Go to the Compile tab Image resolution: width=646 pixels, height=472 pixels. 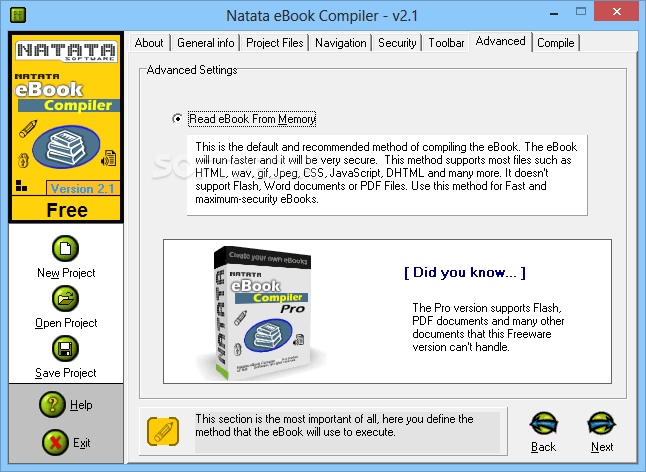click(556, 43)
